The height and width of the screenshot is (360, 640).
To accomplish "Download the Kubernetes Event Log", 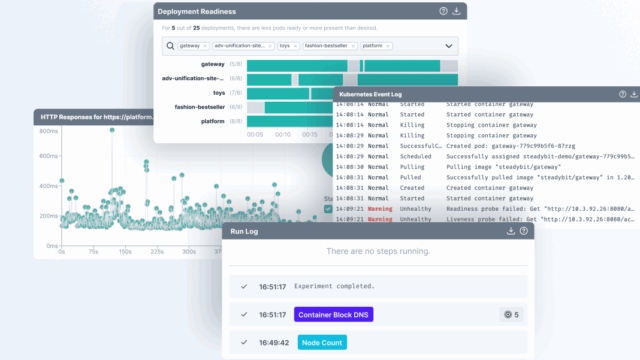I will (634, 94).
